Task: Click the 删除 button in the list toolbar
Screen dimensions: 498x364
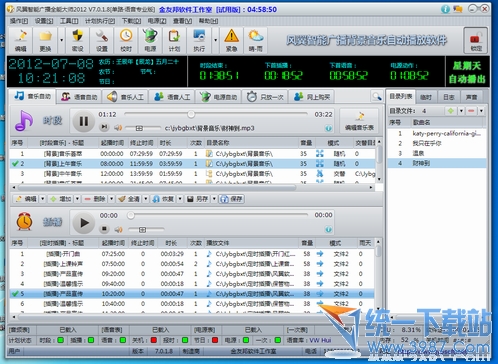Action: 95,199
